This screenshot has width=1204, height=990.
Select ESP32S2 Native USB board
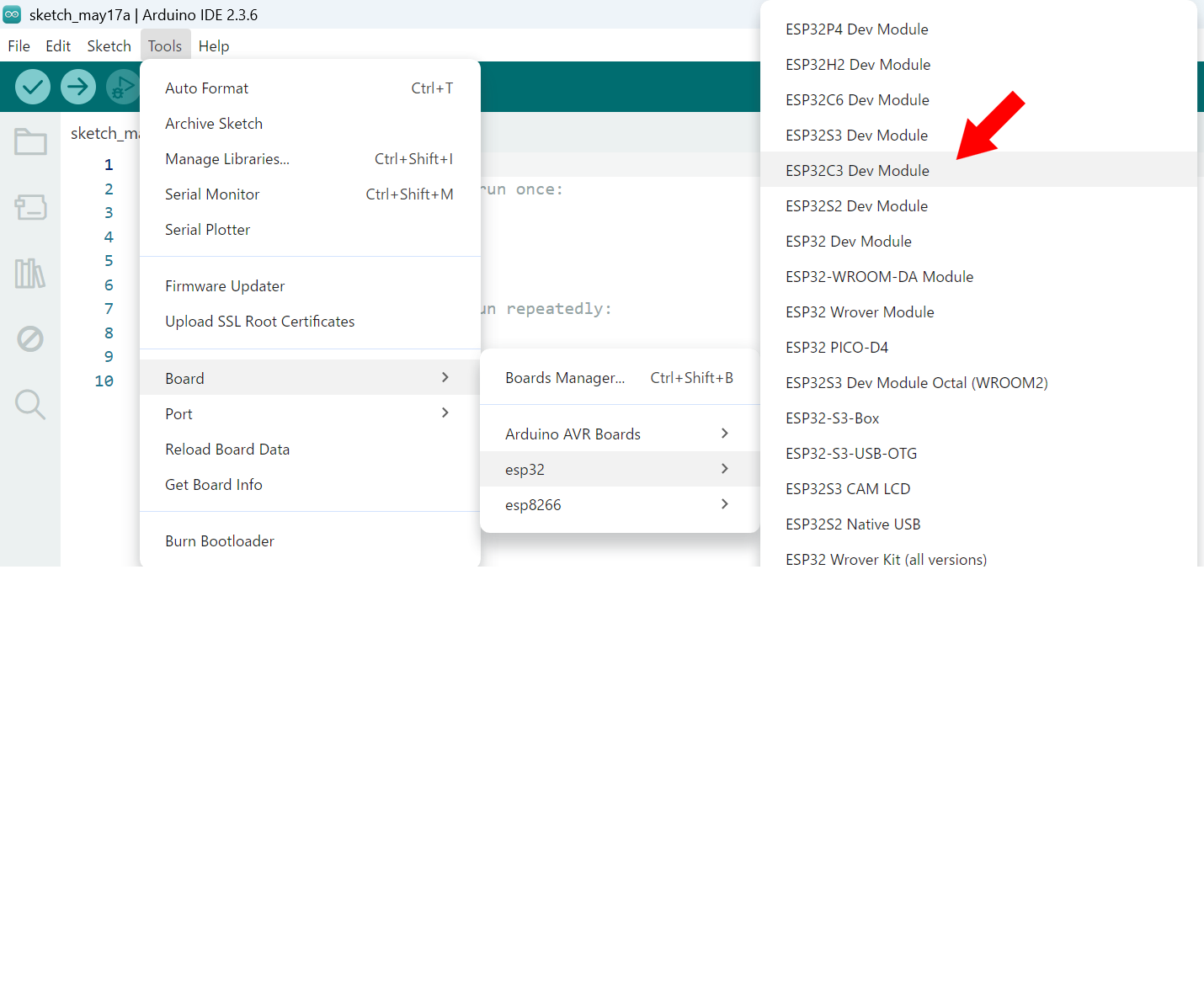click(978, 524)
